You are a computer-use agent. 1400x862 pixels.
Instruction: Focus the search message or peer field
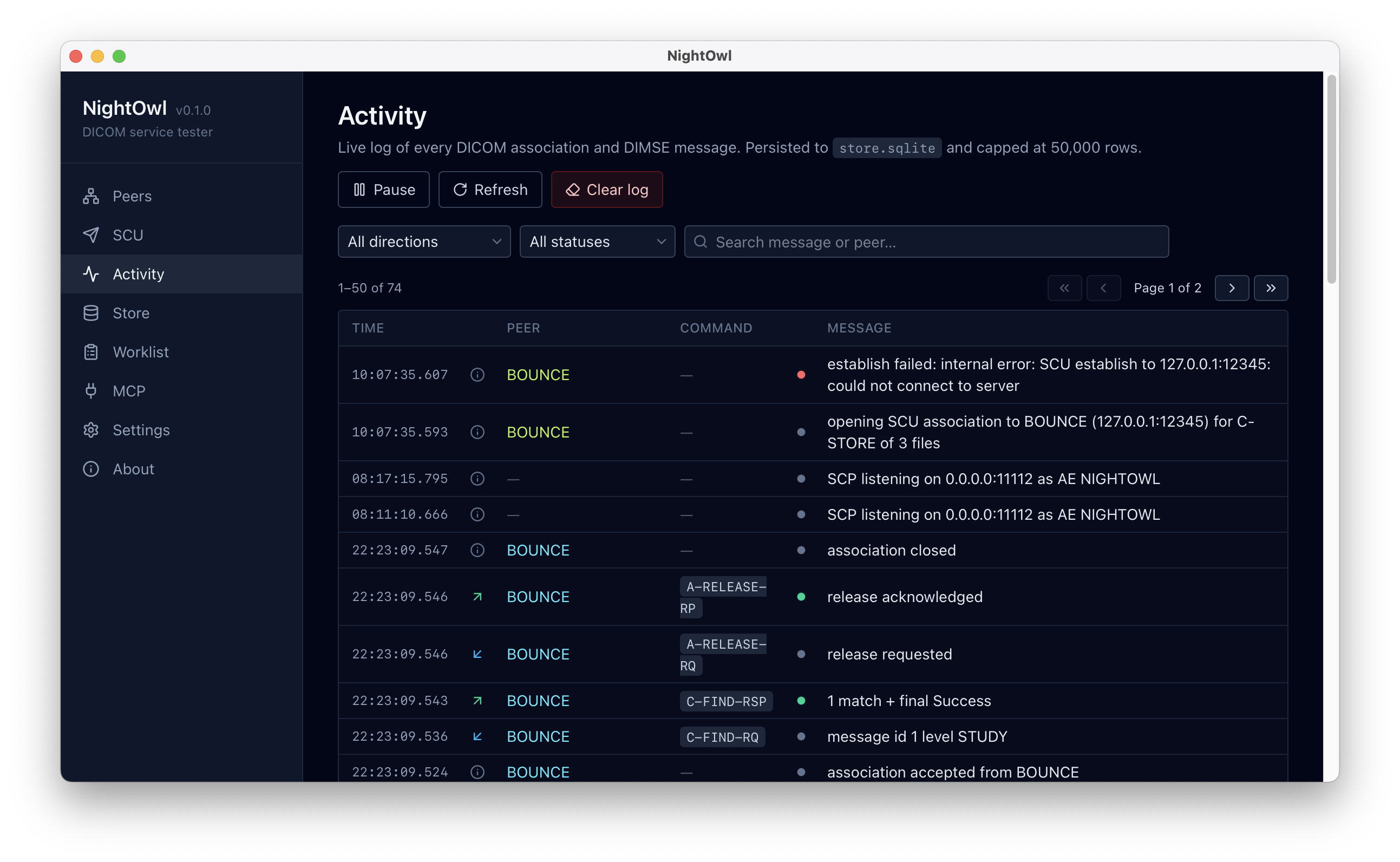(926, 241)
